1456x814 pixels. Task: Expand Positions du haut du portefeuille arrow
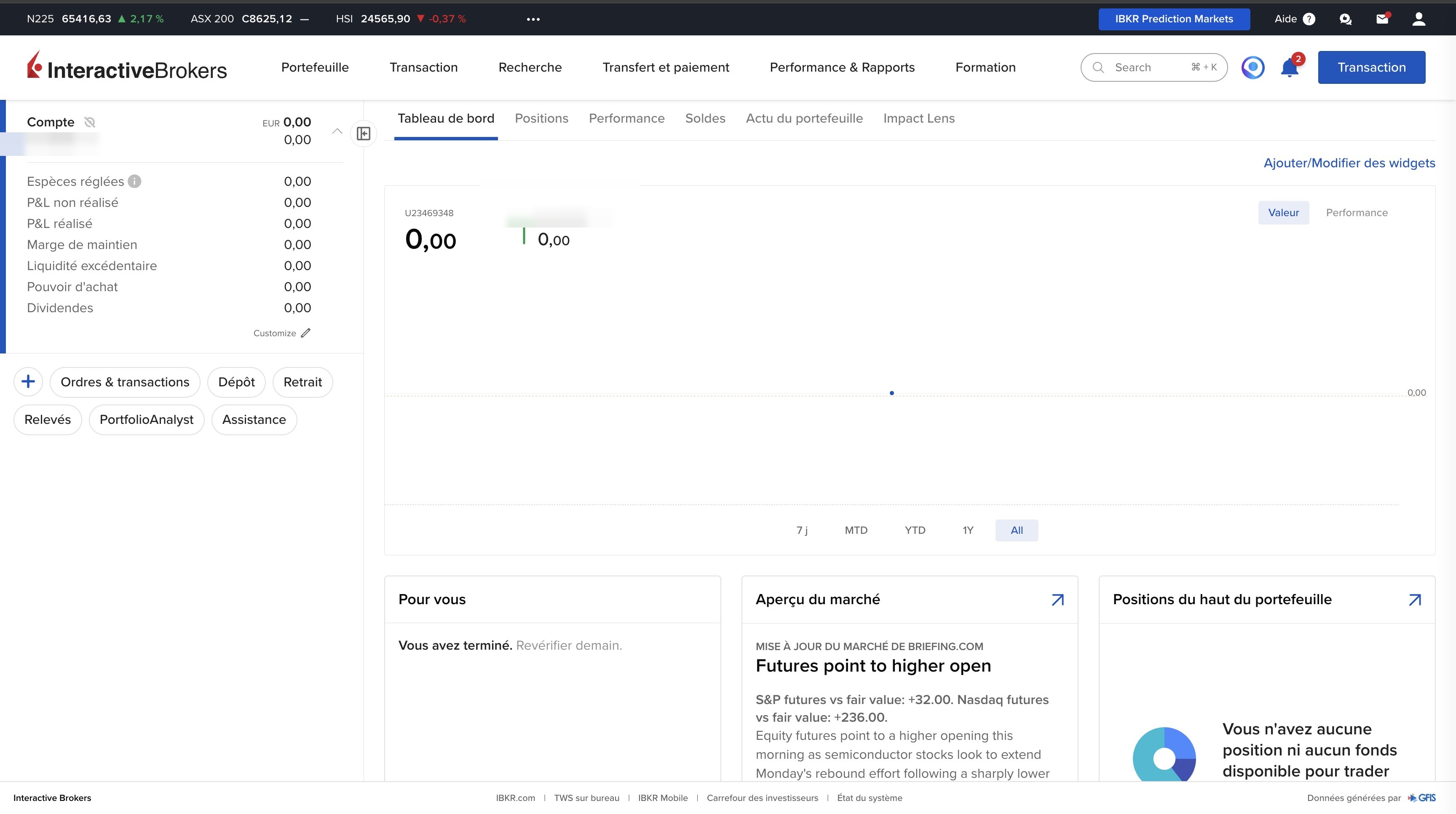click(1415, 600)
